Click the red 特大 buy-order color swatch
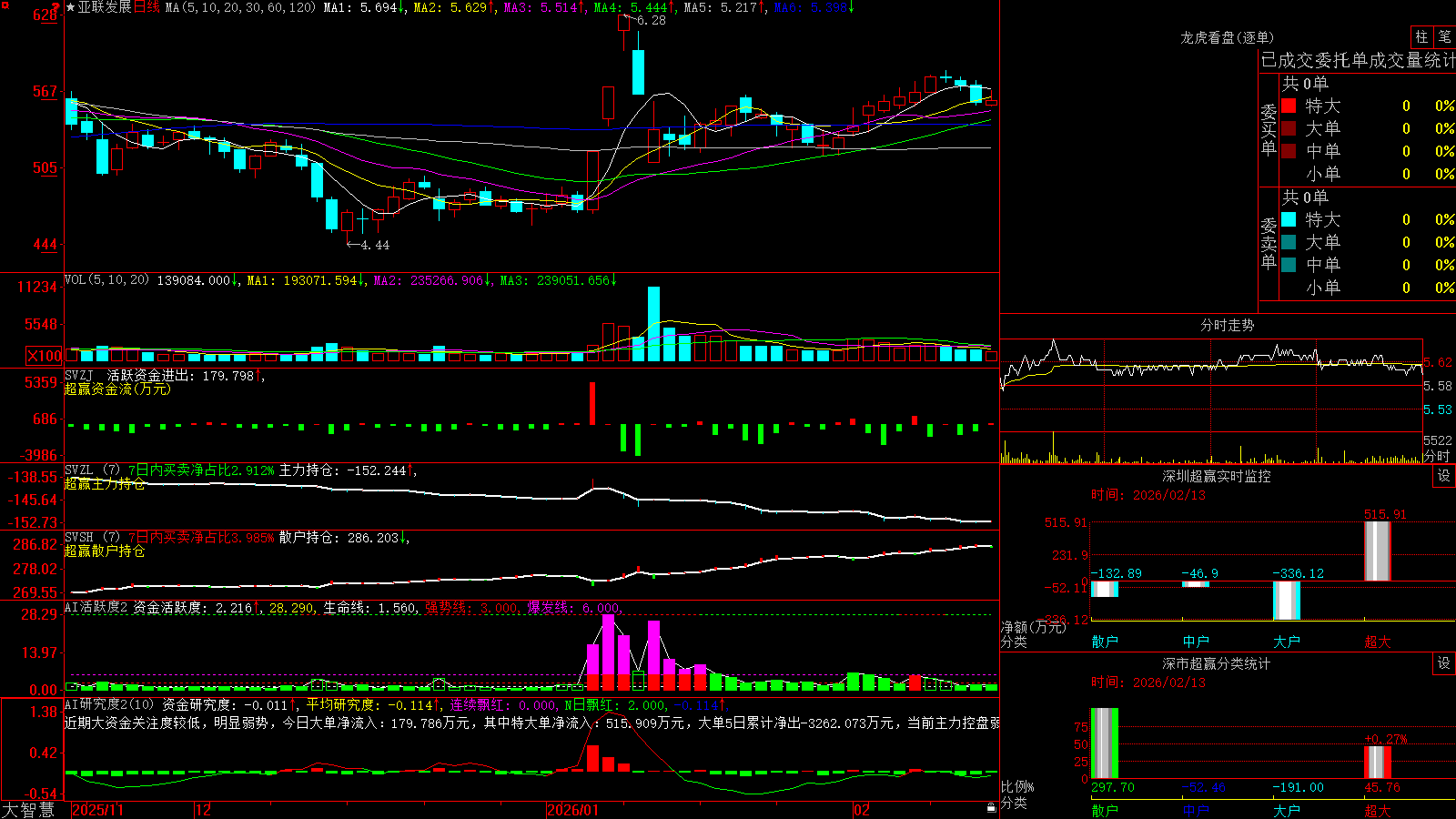This screenshot has height=819, width=1456. coord(1289,106)
